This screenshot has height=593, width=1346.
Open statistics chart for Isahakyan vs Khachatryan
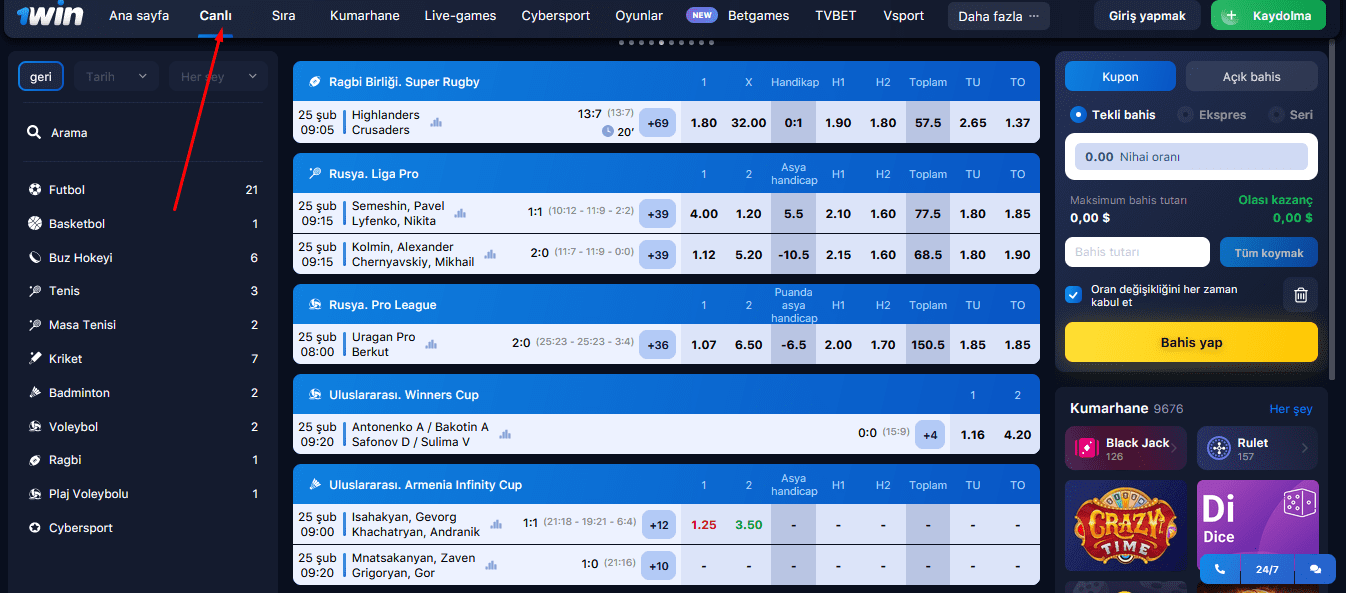[496, 524]
